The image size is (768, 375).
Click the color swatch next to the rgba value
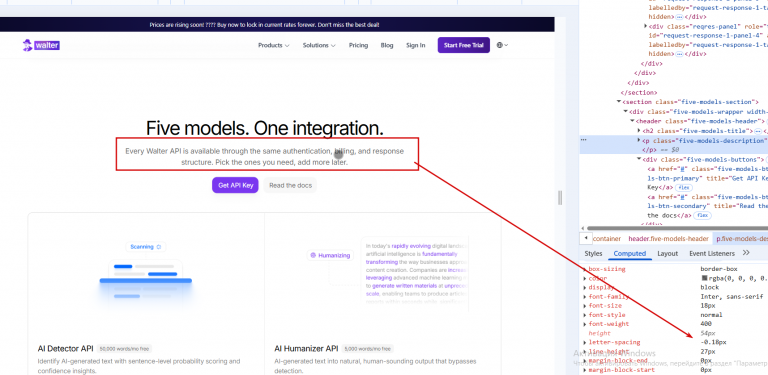704,278
